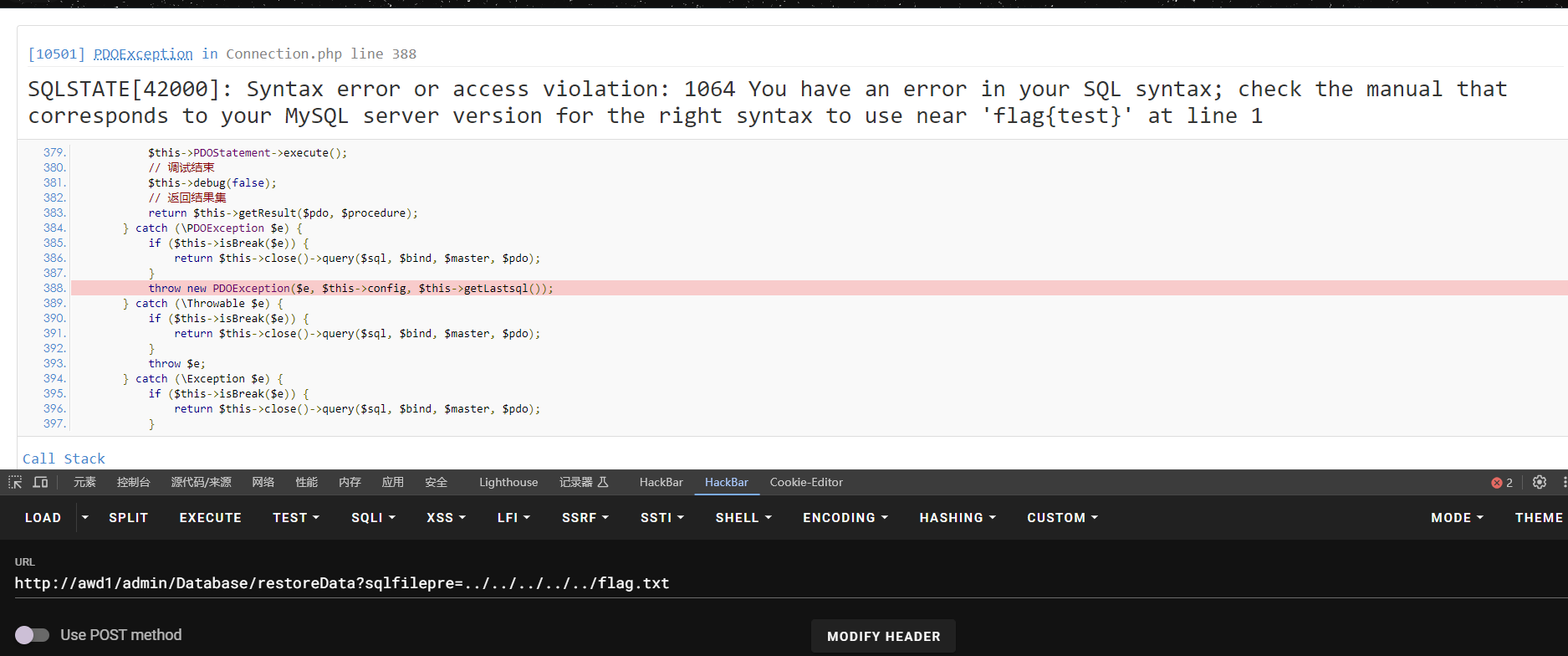Viewport: 1568px width, 656px height.
Task: Click the SPLIT button
Action: (129, 518)
